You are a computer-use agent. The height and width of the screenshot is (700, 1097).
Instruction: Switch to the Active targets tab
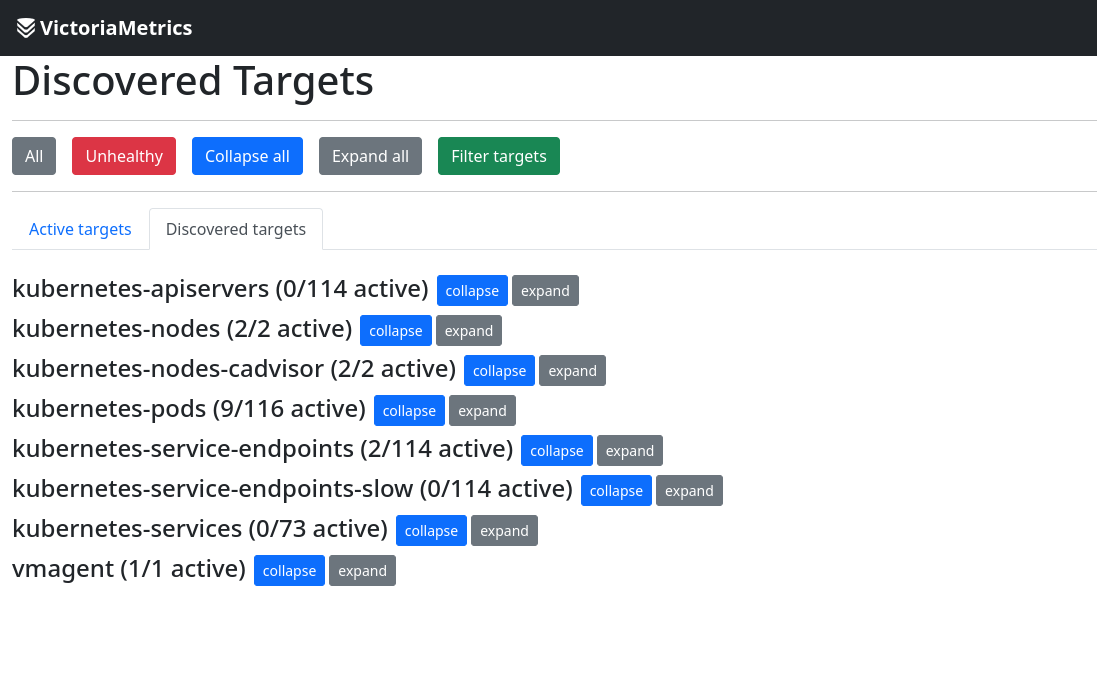pyautogui.click(x=80, y=229)
